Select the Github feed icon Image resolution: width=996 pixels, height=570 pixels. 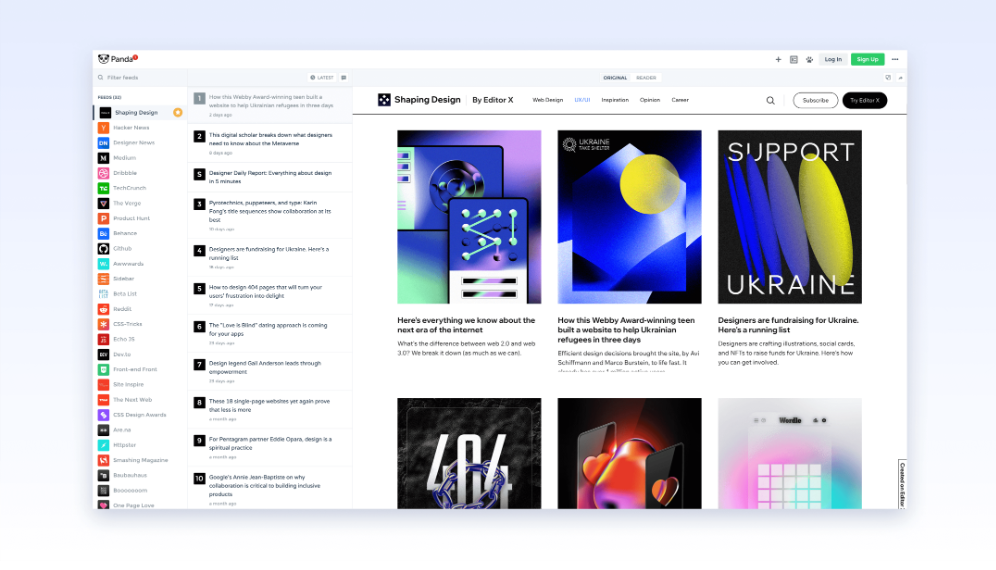click(104, 248)
